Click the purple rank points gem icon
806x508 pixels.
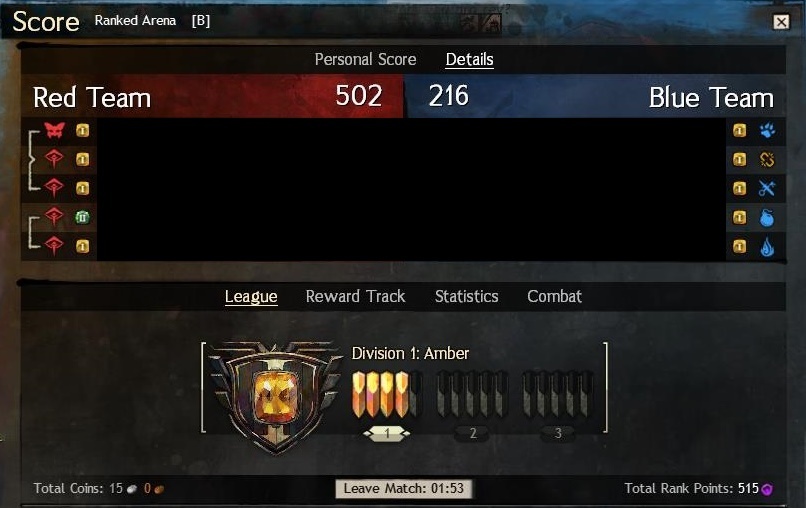(x=767, y=488)
